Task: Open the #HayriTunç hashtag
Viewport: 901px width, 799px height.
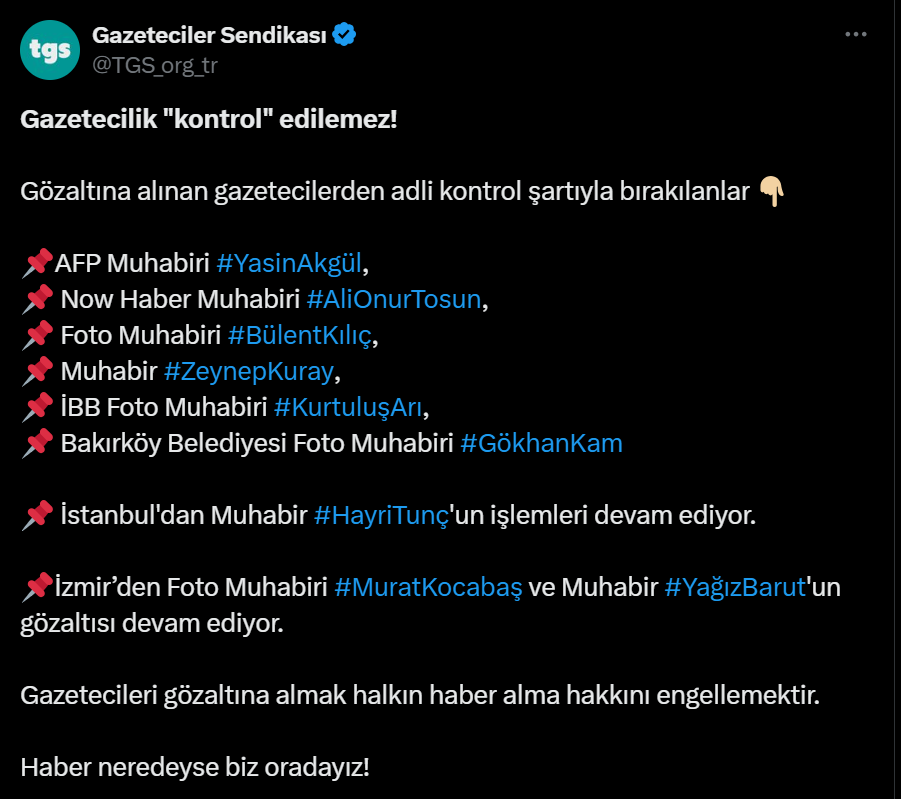Action: click(x=381, y=516)
